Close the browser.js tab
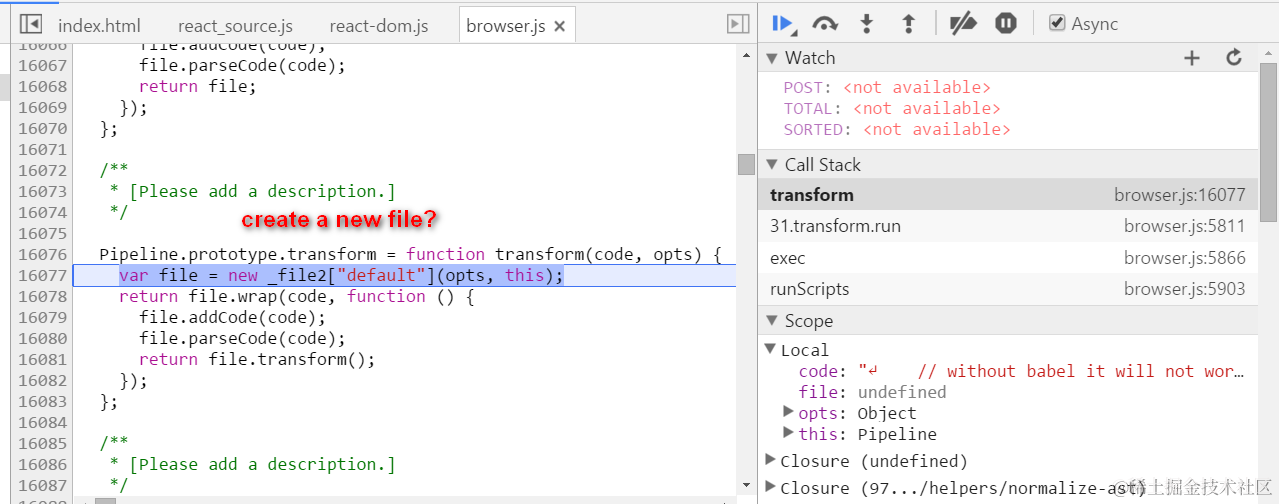 (x=560, y=27)
